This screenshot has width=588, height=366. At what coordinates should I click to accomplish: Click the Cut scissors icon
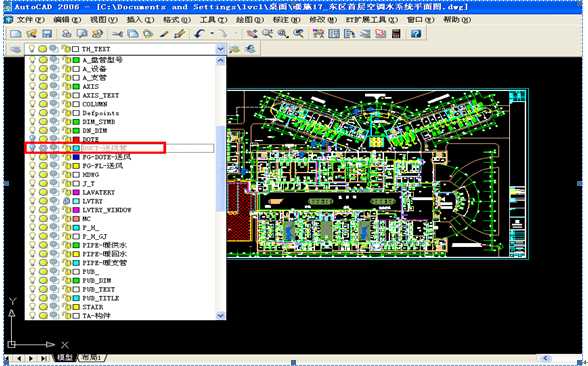pos(117,34)
